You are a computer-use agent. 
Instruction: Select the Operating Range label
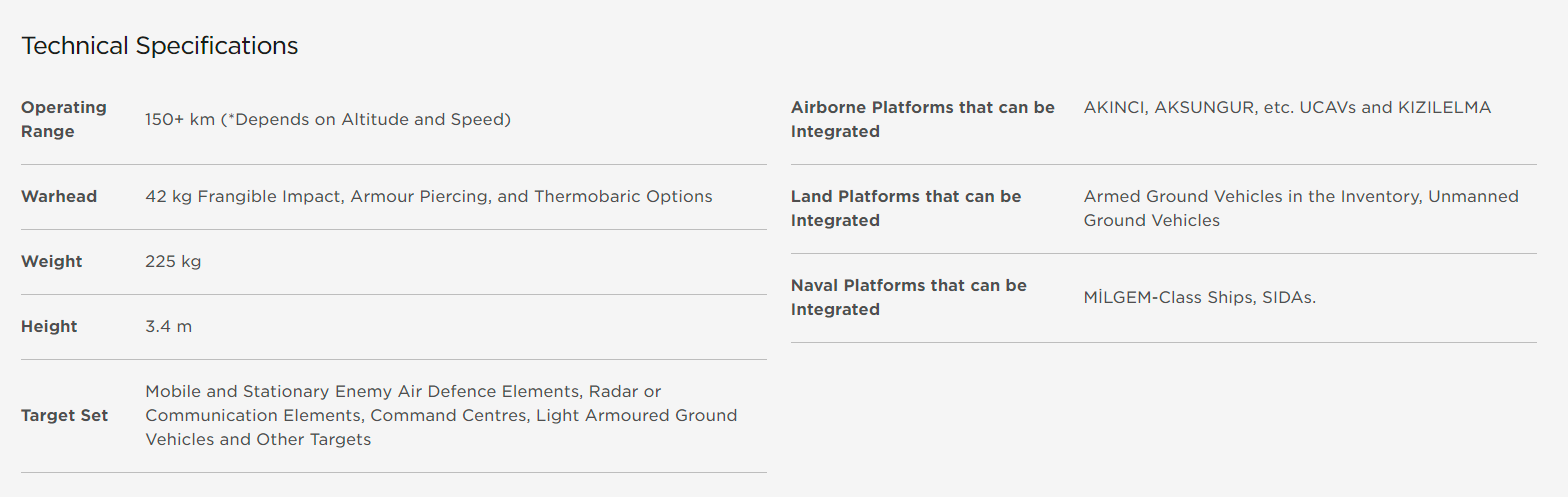[64, 119]
